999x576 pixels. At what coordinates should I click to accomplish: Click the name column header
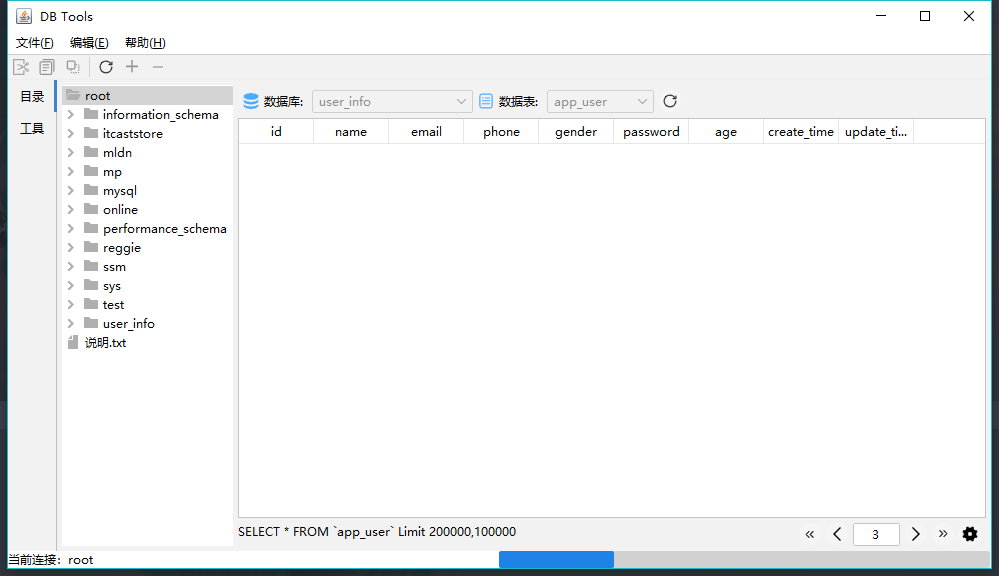pos(351,131)
